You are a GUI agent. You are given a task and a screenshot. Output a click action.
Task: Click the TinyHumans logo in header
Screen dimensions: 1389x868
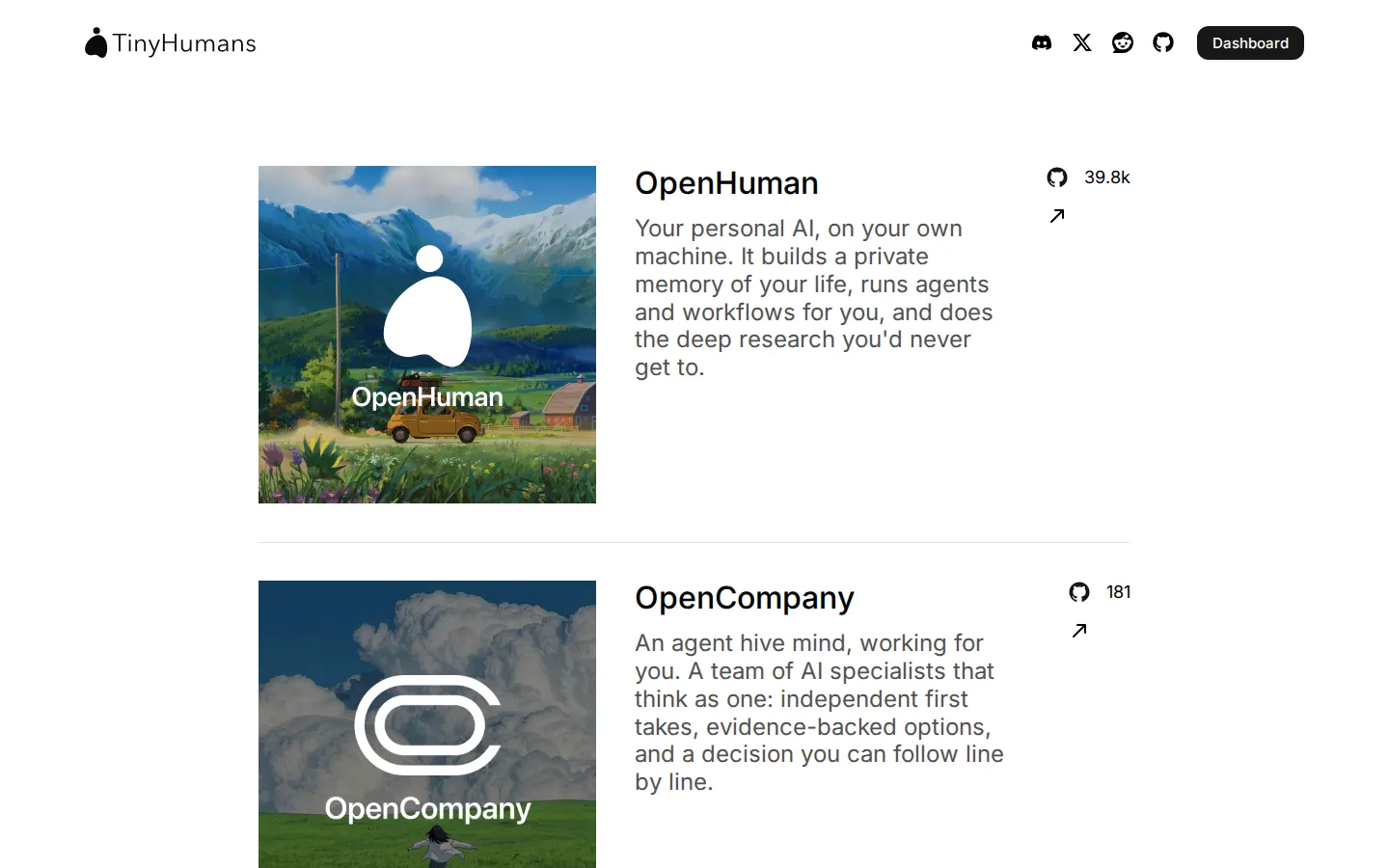(171, 43)
